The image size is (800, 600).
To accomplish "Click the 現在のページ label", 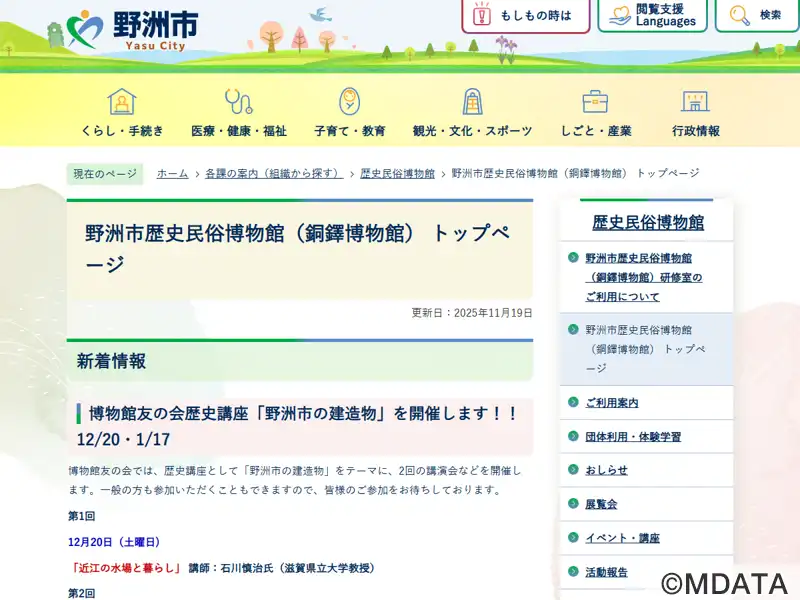I will click(x=105, y=173).
